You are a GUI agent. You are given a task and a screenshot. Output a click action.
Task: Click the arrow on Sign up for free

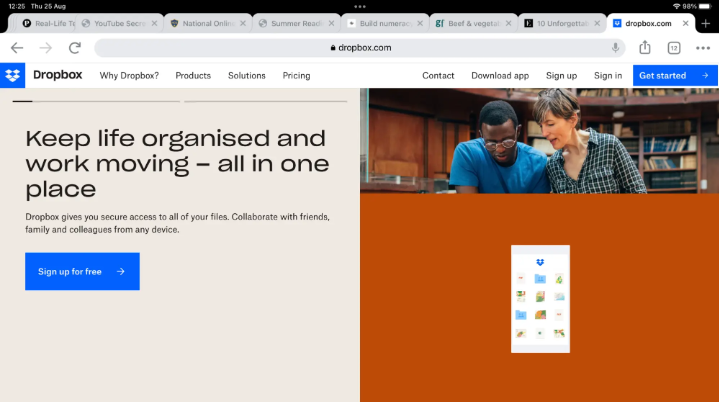pos(121,271)
